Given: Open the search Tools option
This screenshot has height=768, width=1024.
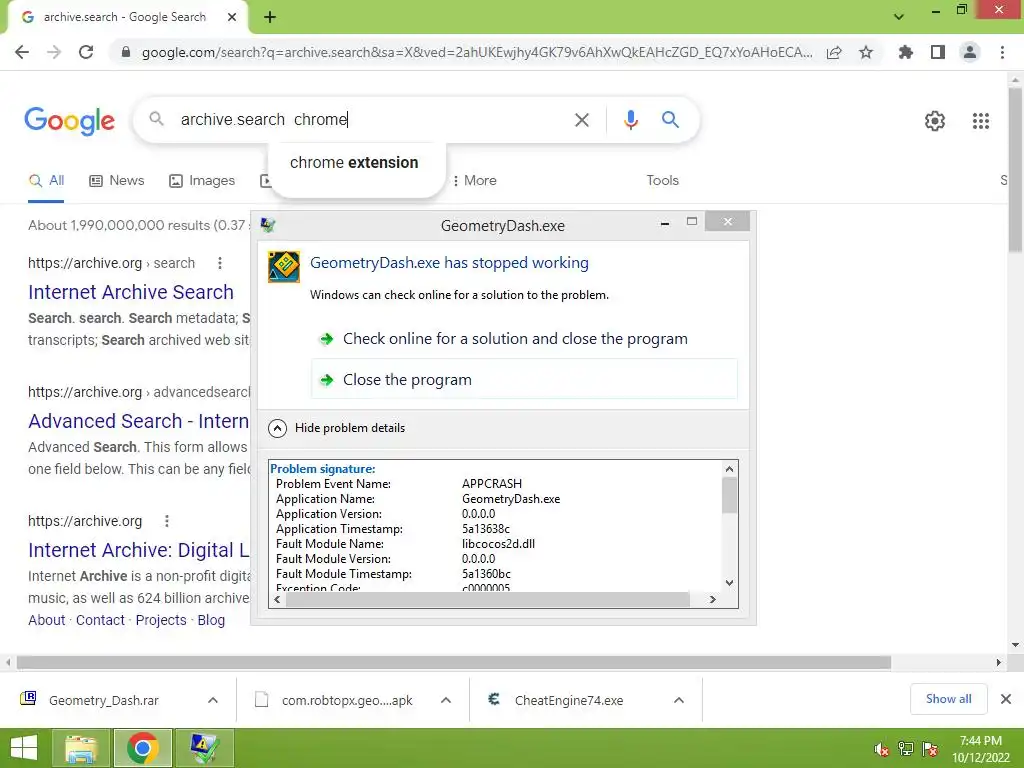Looking at the screenshot, I should click(662, 180).
